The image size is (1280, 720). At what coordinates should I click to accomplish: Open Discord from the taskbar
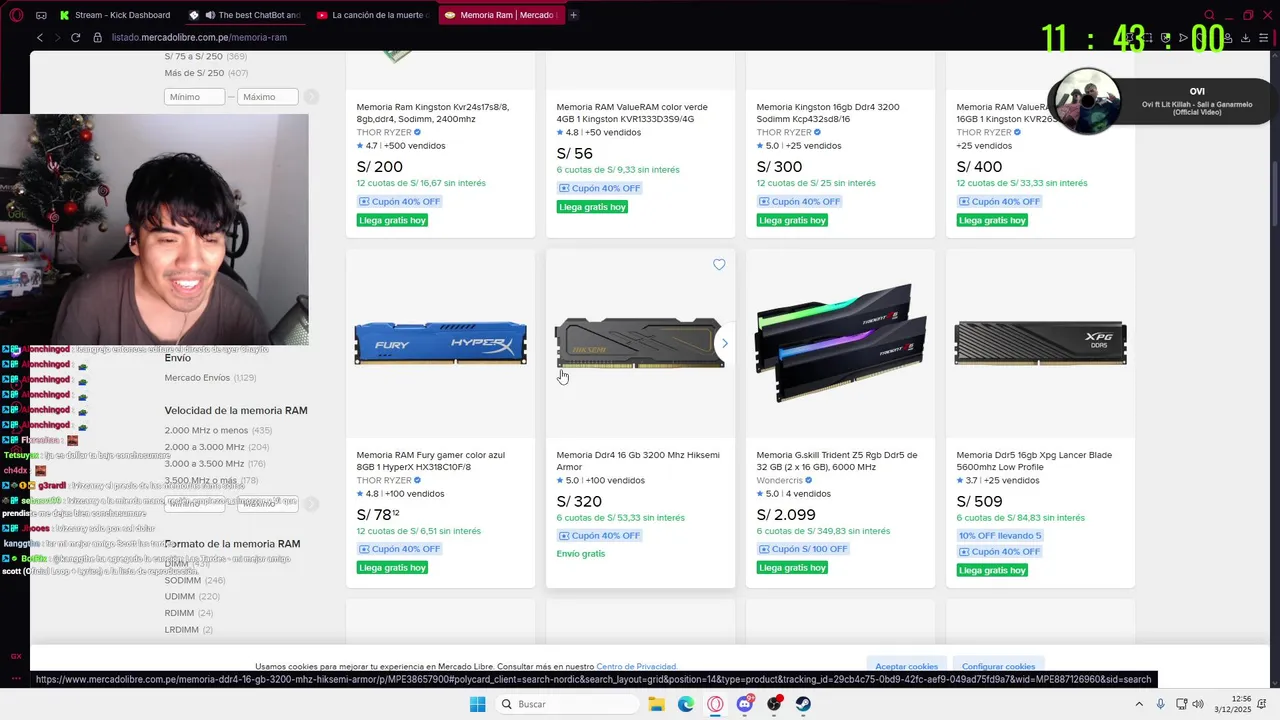(745, 704)
